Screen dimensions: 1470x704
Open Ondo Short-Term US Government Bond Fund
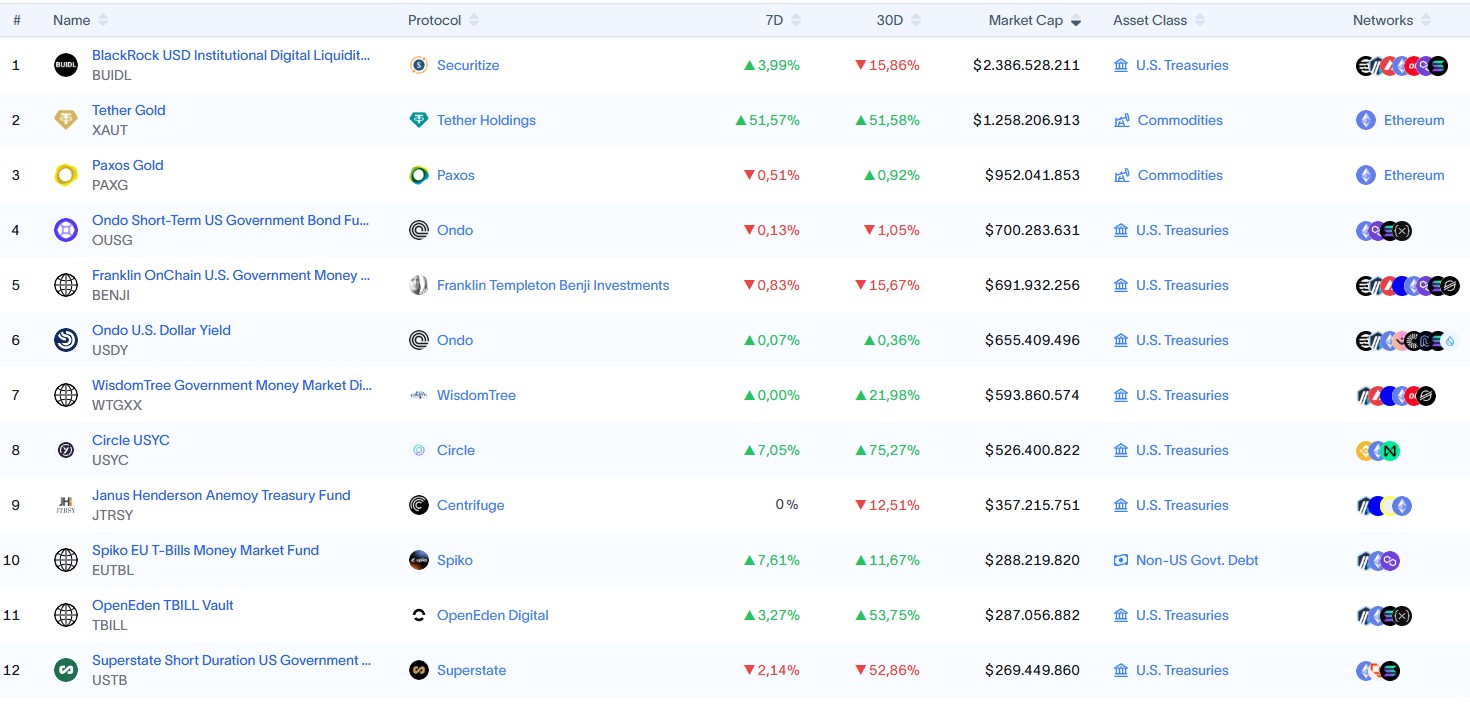pyautogui.click(x=231, y=221)
